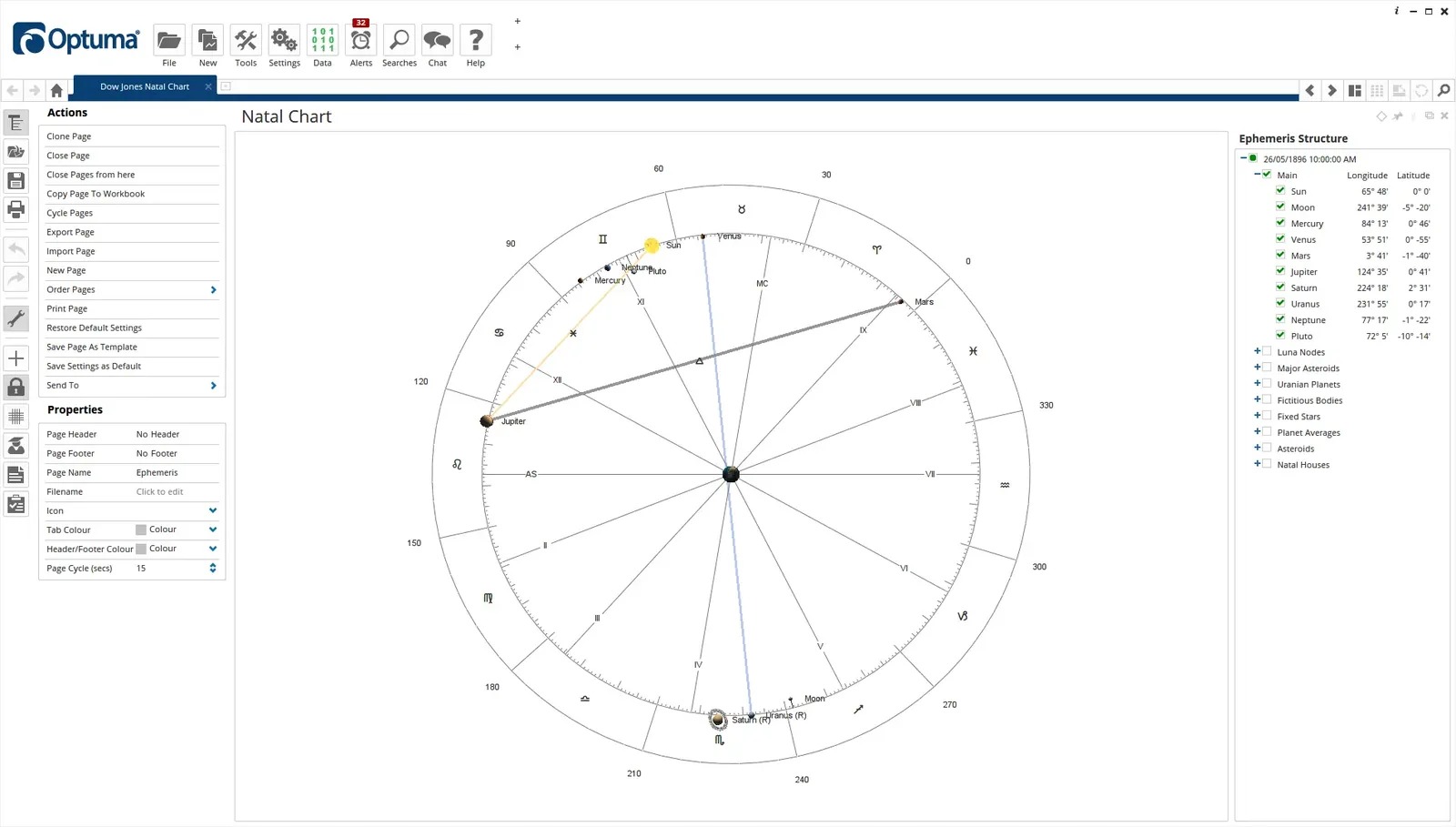The image size is (1456, 827).
Task: Click the save disk icon in sidebar
Action: click(x=16, y=180)
